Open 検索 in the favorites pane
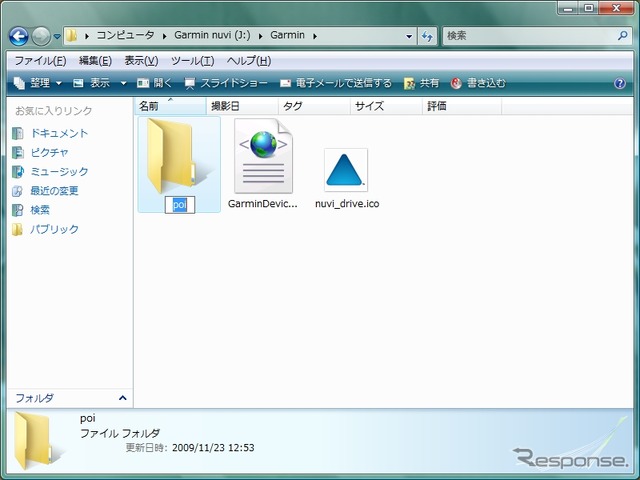 click(31, 210)
